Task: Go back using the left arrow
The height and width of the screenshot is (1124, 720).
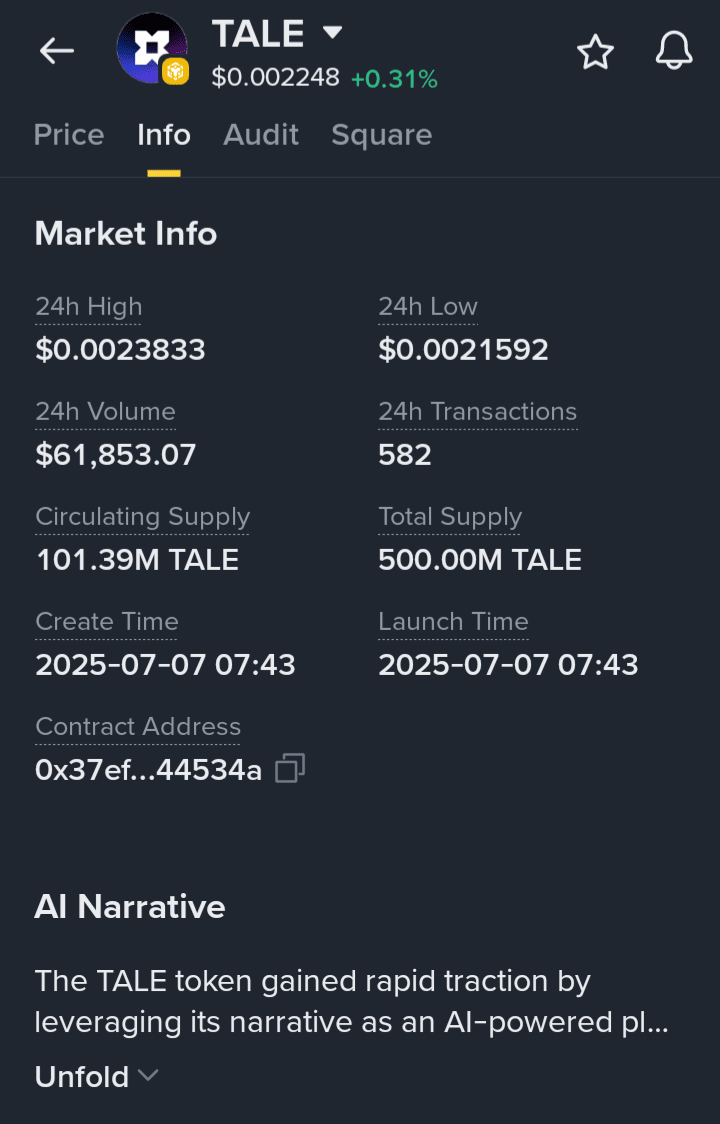Action: 57,51
